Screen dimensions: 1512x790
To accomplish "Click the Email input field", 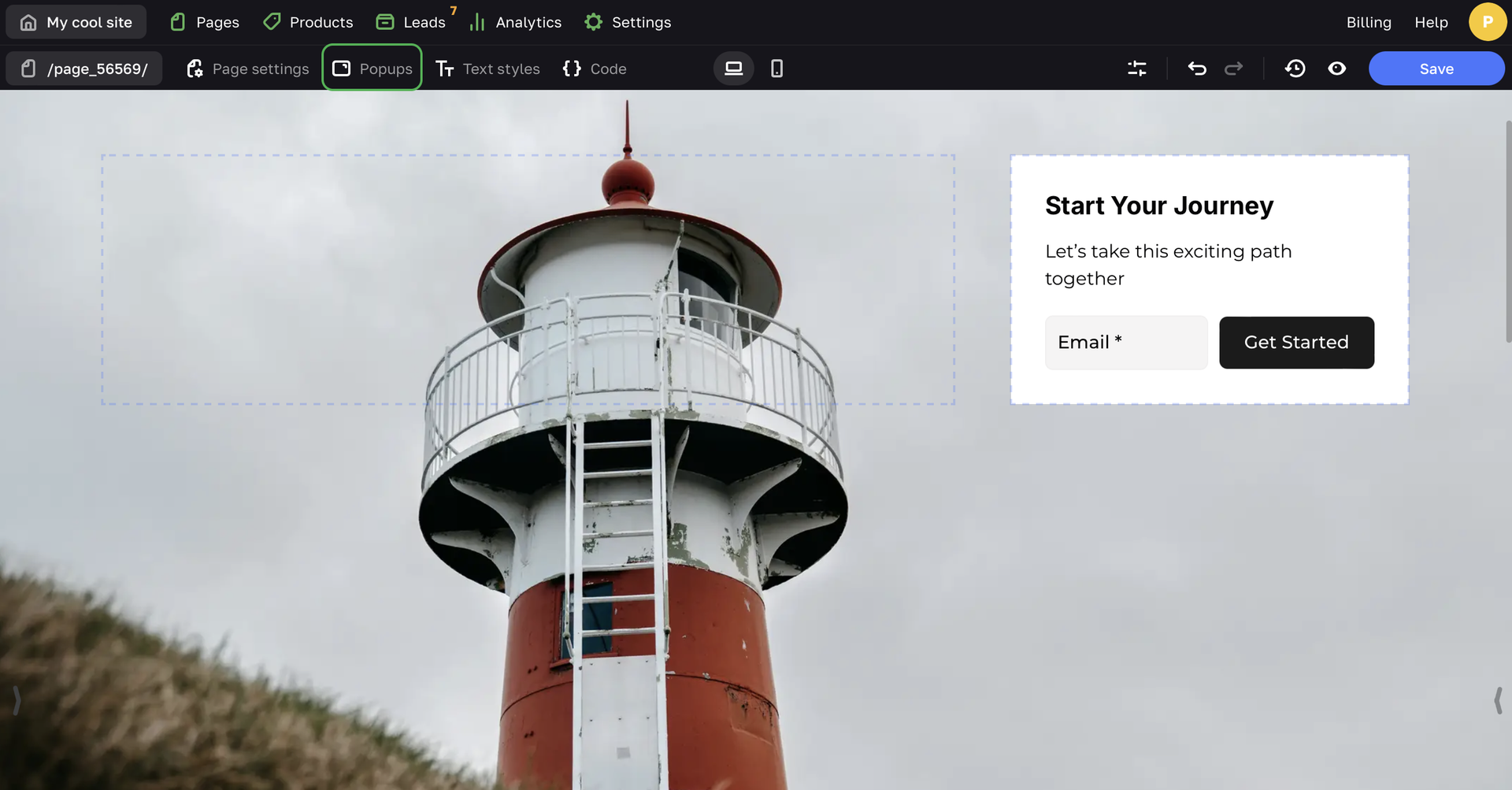I will [x=1126, y=343].
